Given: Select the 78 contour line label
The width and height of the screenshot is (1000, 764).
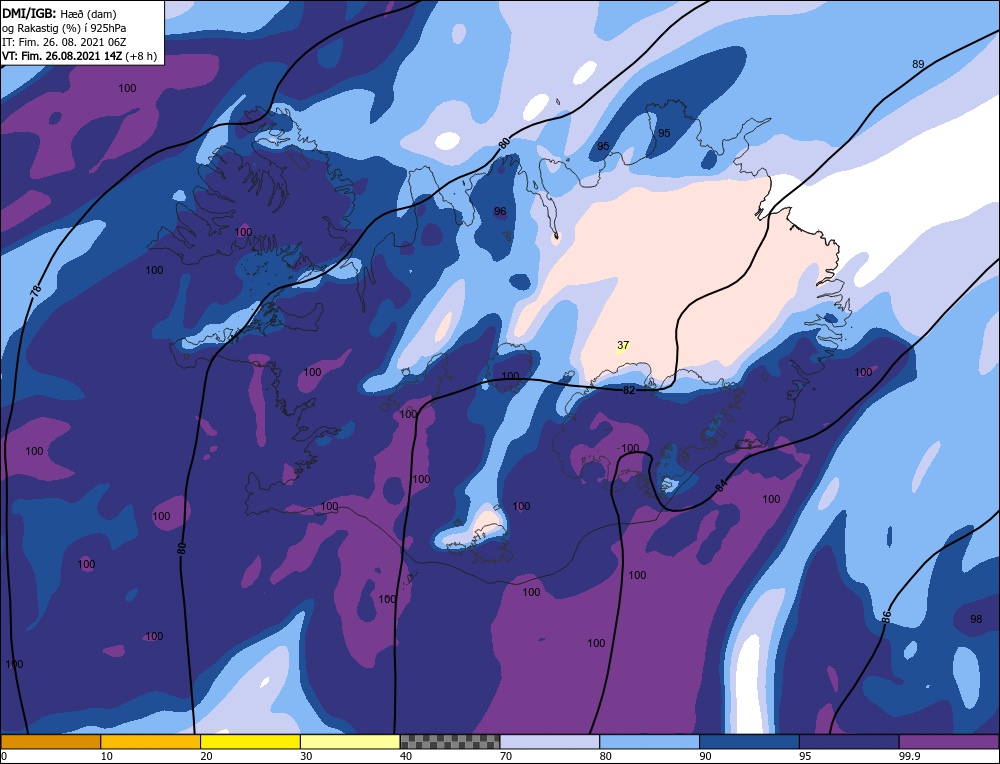Looking at the screenshot, I should 36,291.
